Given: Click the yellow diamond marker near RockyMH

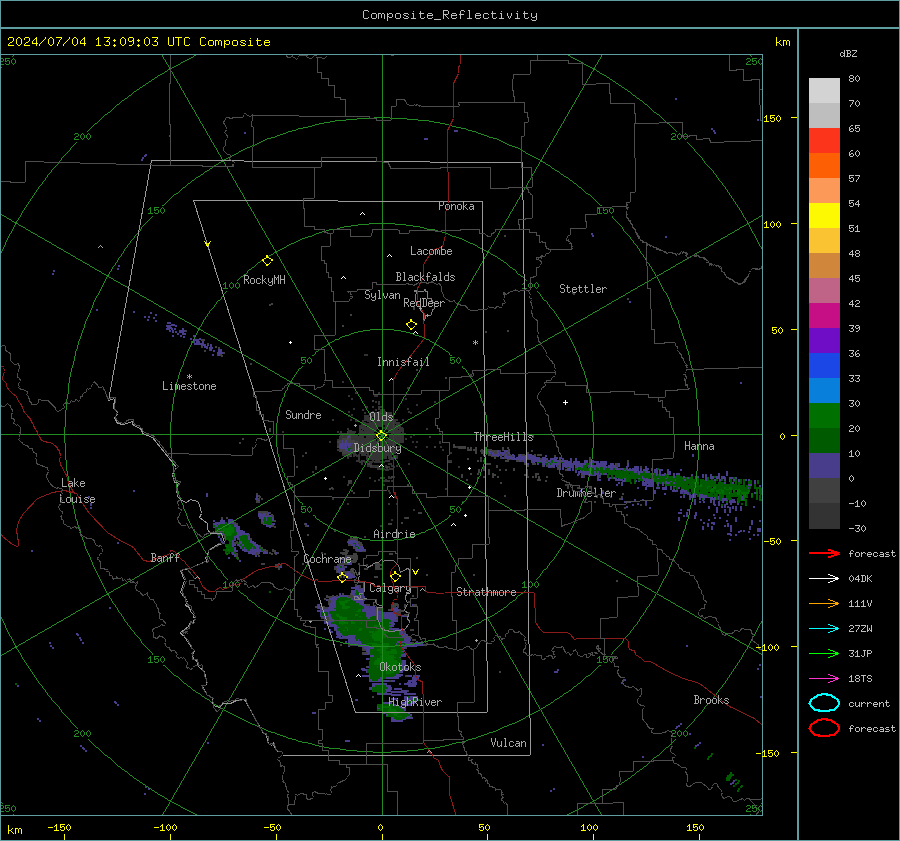Looking at the screenshot, I should click(267, 261).
